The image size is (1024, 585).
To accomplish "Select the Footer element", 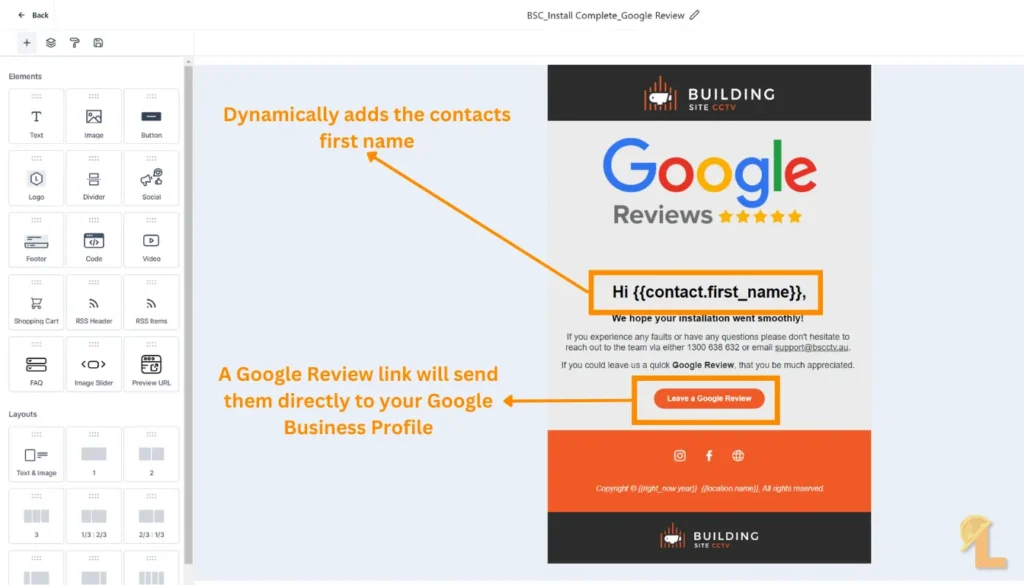I will coord(37,240).
